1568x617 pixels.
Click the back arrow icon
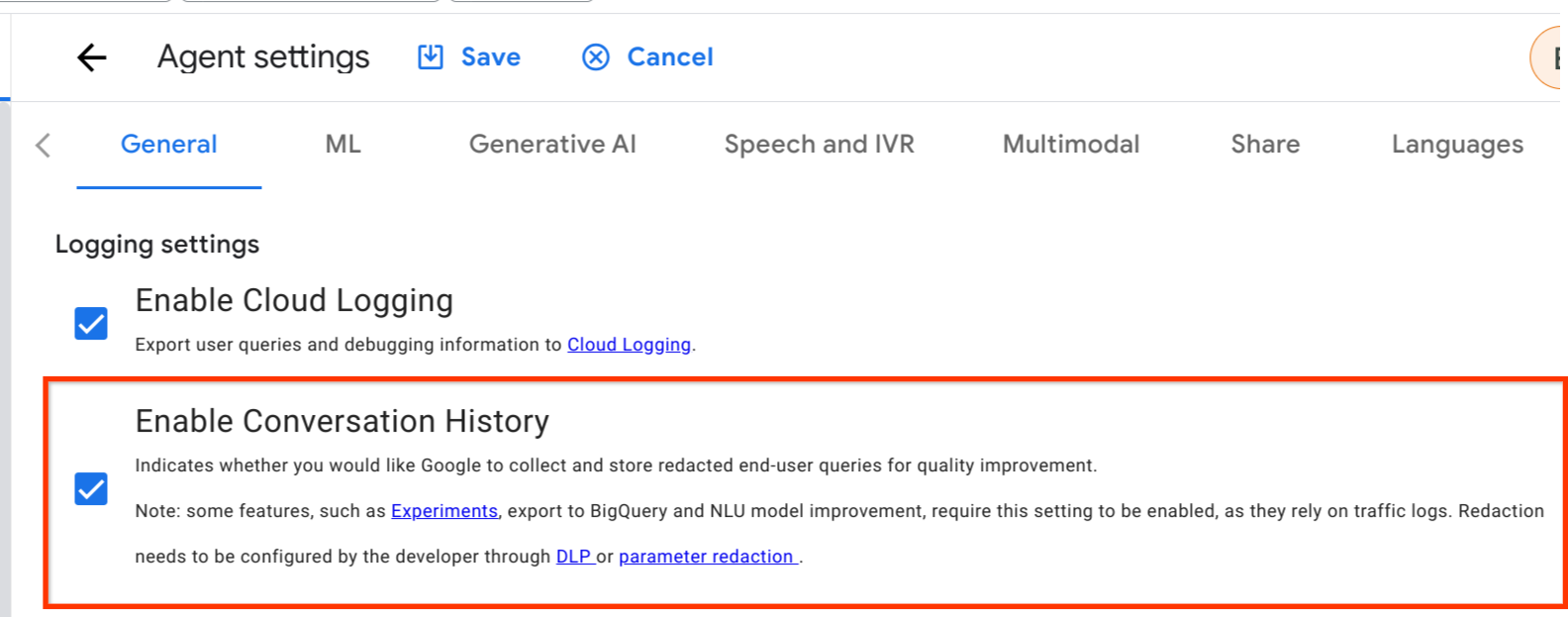click(x=91, y=57)
